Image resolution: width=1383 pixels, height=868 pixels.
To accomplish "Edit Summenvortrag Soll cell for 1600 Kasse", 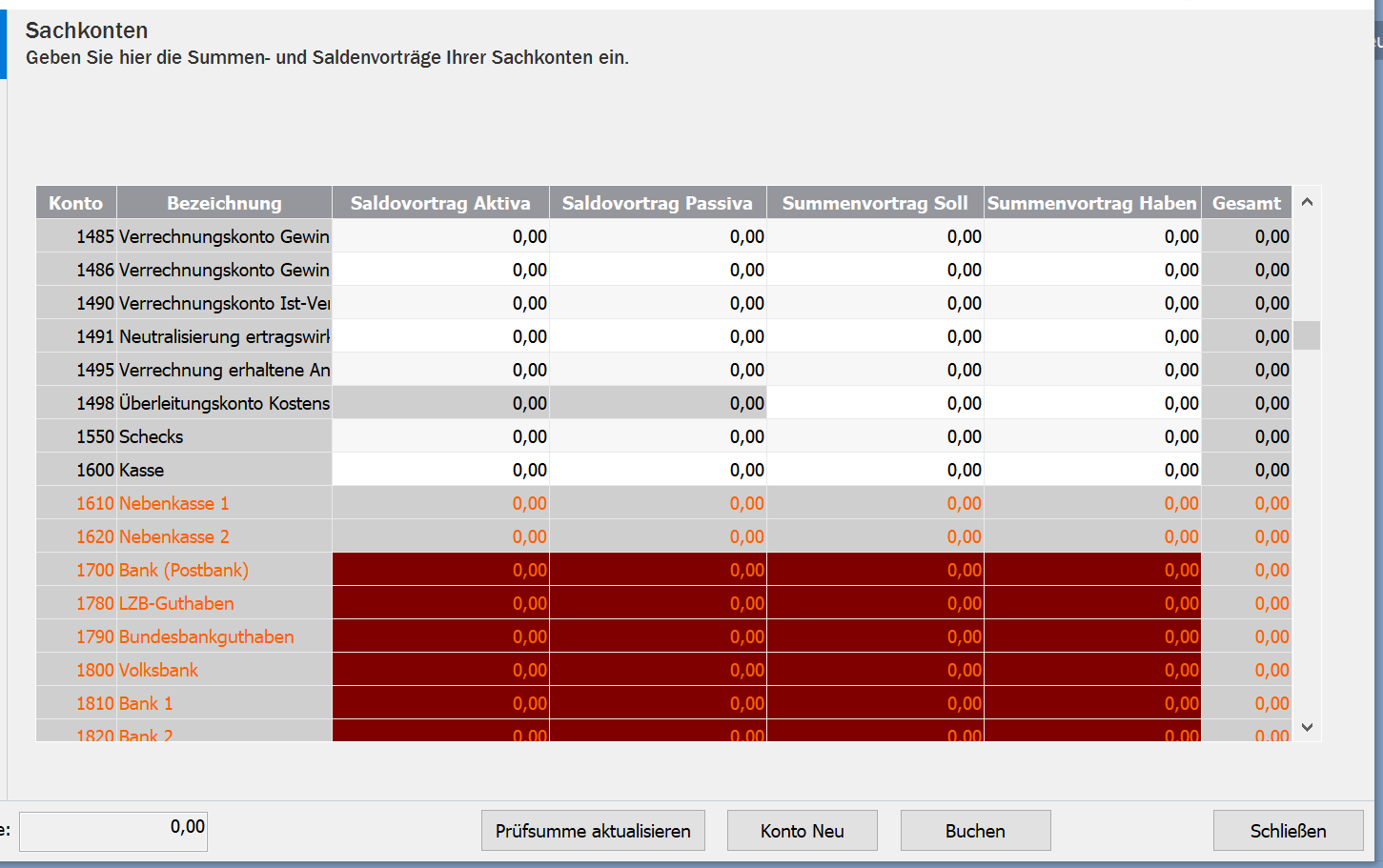I will pyautogui.click(x=875, y=470).
